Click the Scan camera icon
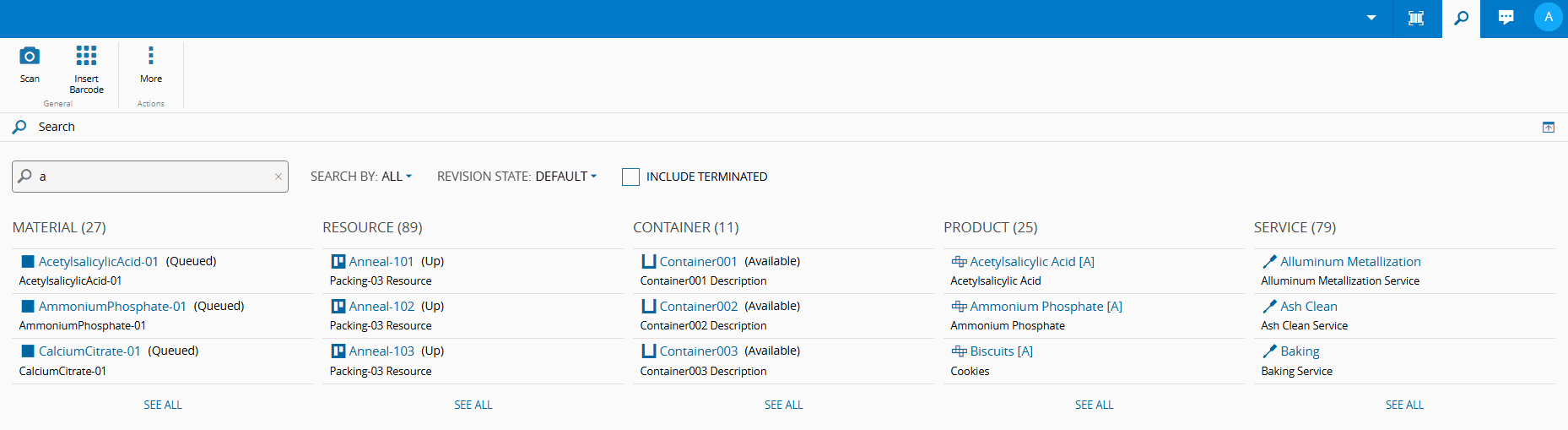The width and height of the screenshot is (1568, 430). [30, 57]
